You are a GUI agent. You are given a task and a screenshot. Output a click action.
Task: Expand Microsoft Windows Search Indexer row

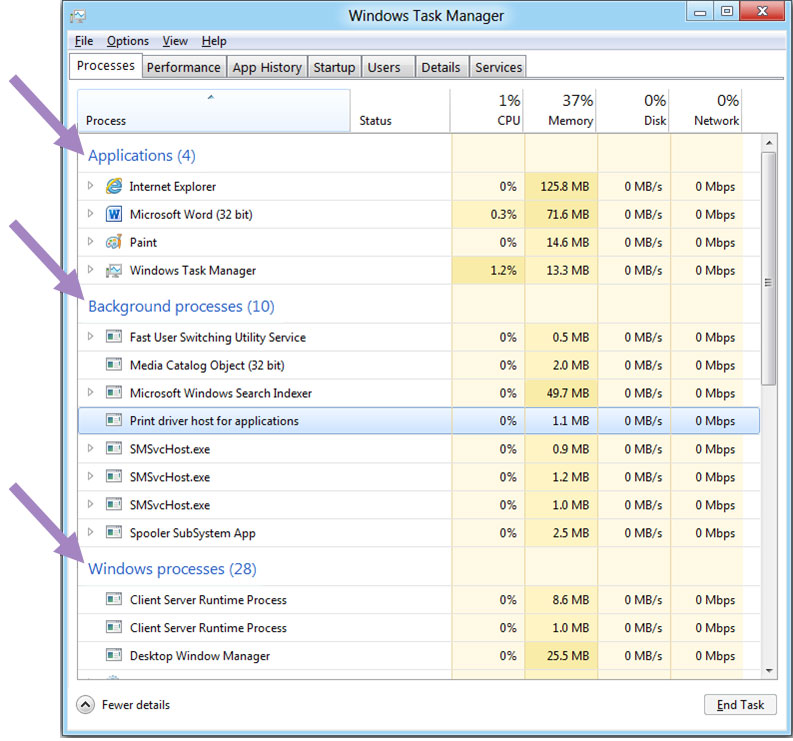tap(90, 394)
